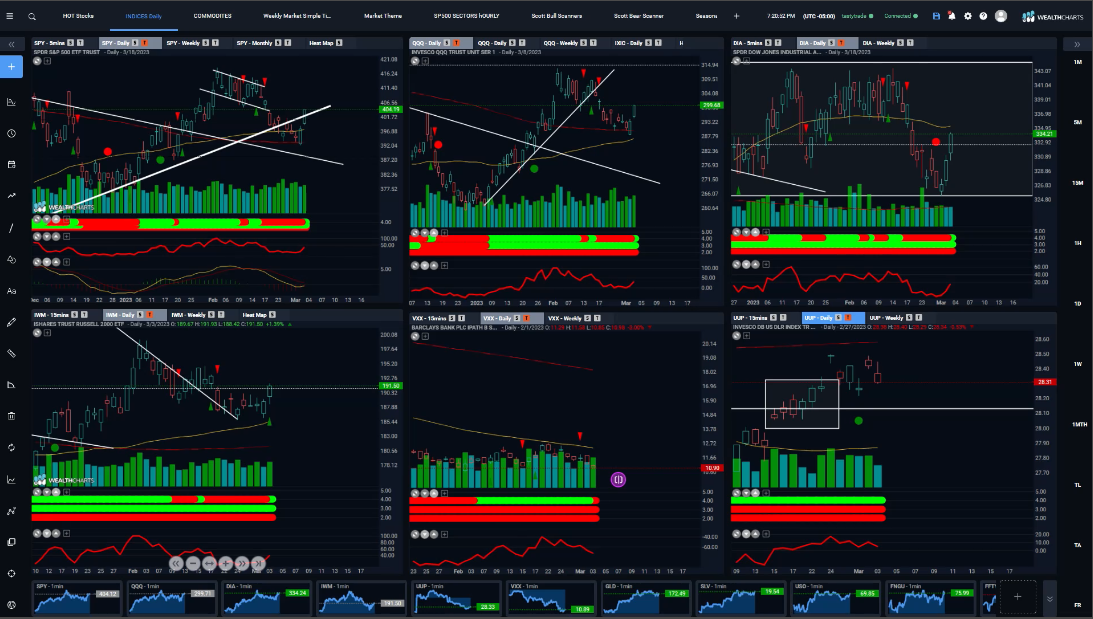Select the pencil drawing tool

[11, 322]
